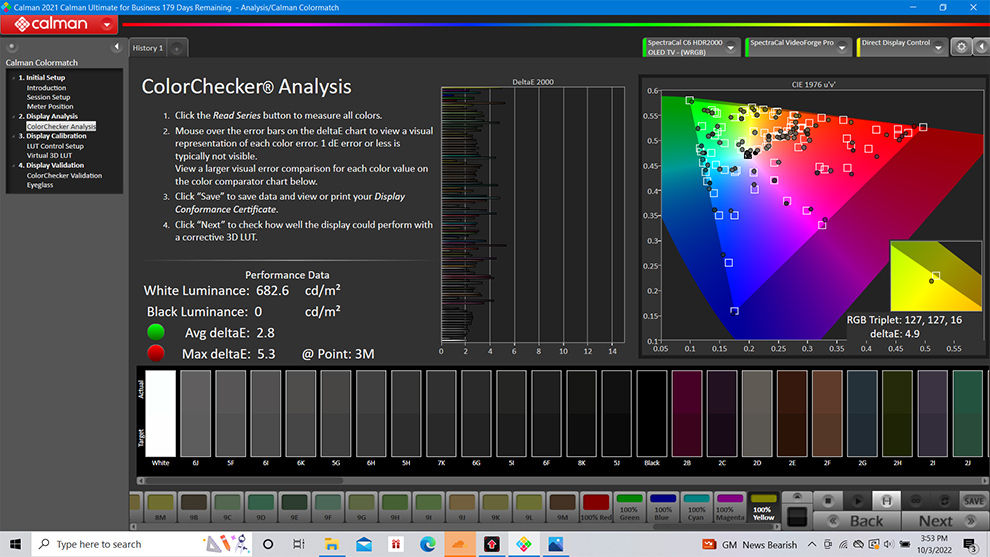
Task: Open the Windows Start menu
Action: 15,544
